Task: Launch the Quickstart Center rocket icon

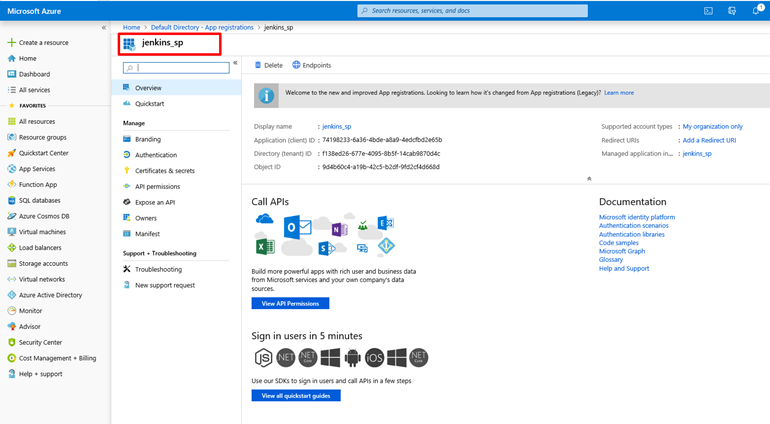Action: coord(12,153)
